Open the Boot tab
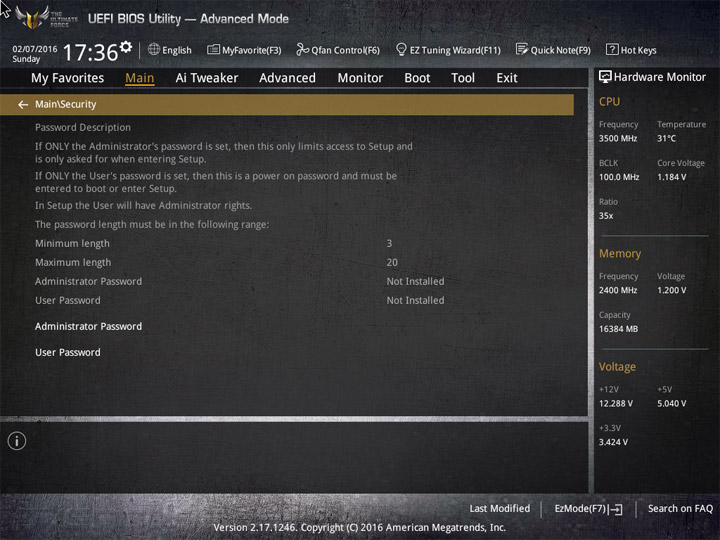Image resolution: width=720 pixels, height=540 pixels. [x=417, y=78]
